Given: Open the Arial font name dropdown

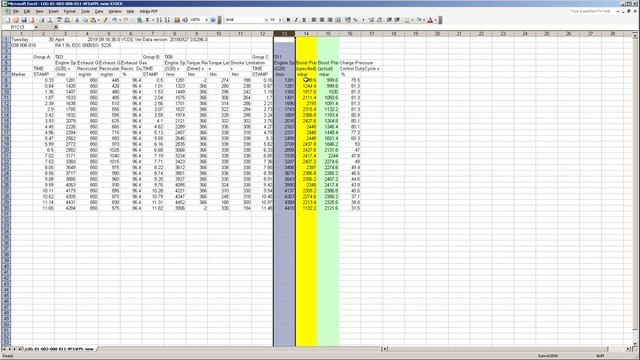Looking at the screenshot, I should click(x=266, y=20).
